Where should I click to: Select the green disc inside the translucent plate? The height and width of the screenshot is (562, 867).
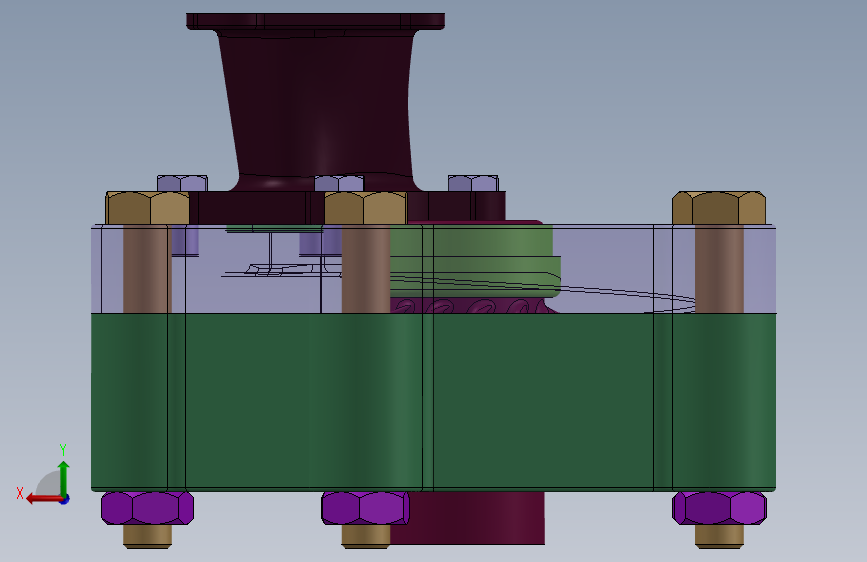click(x=474, y=260)
